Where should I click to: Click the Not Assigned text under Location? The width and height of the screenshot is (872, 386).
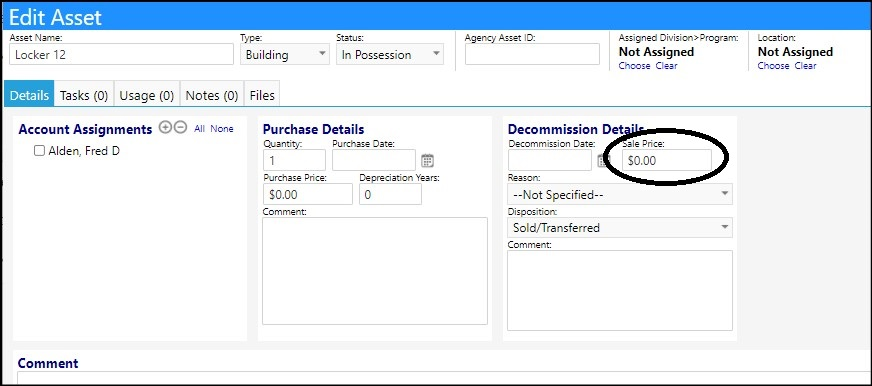click(x=795, y=52)
